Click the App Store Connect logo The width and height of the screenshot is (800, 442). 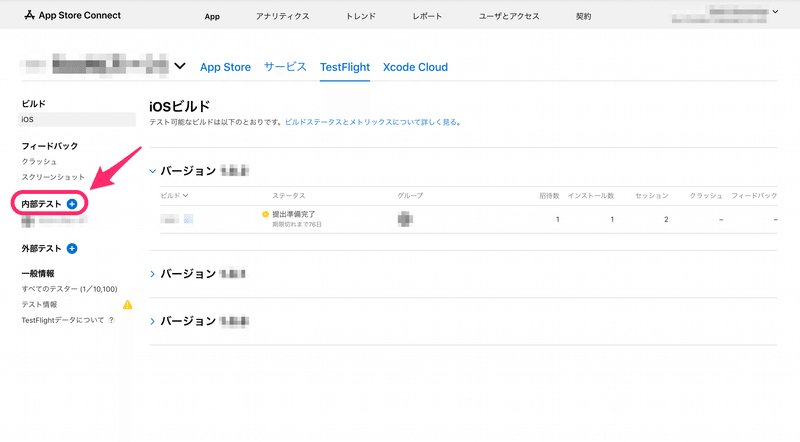[x=72, y=15]
